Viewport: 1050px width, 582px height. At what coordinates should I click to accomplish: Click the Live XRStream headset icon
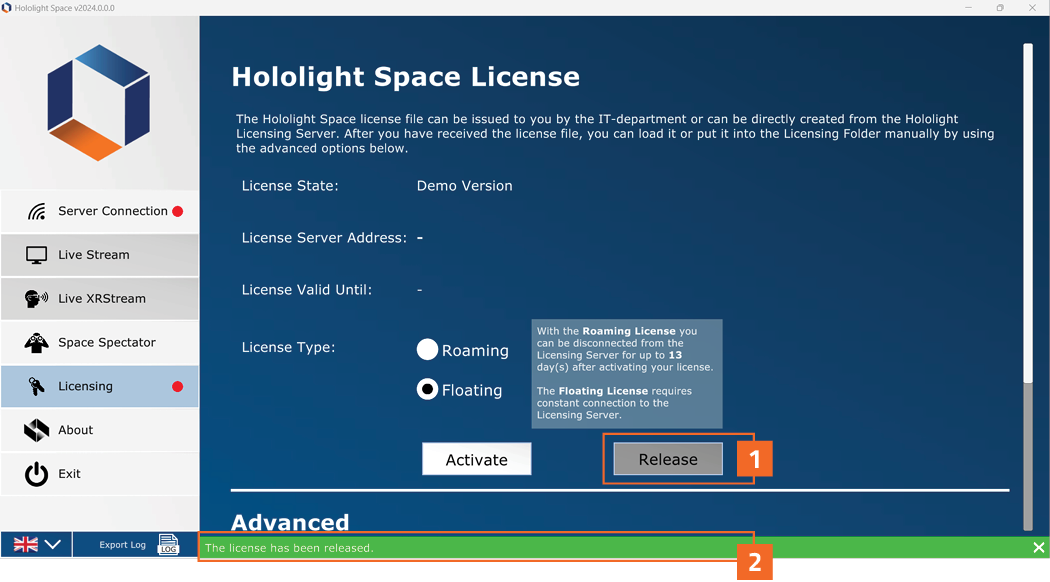(x=36, y=299)
